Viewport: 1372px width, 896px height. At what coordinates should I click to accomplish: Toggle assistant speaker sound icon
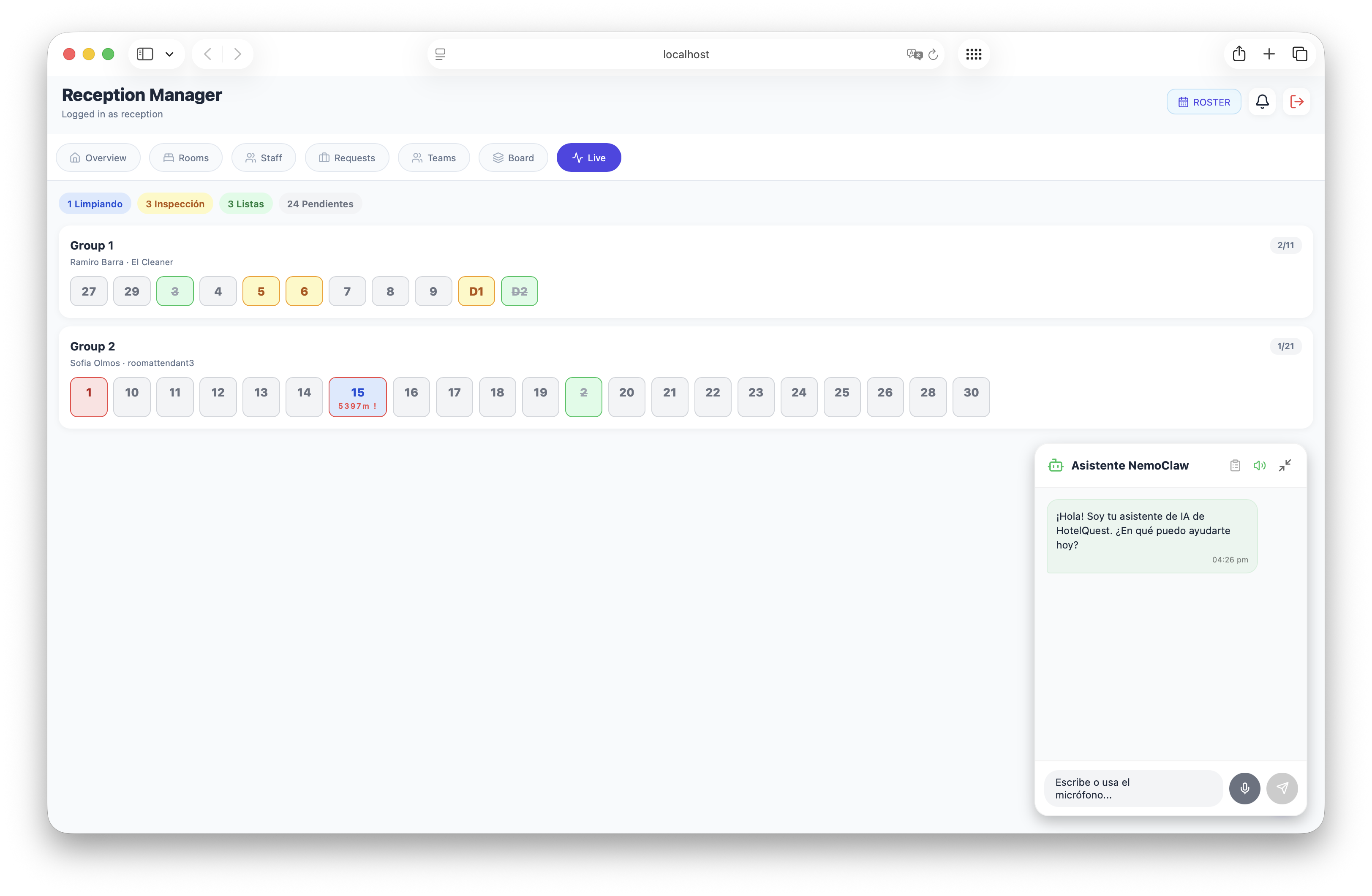[x=1260, y=465]
